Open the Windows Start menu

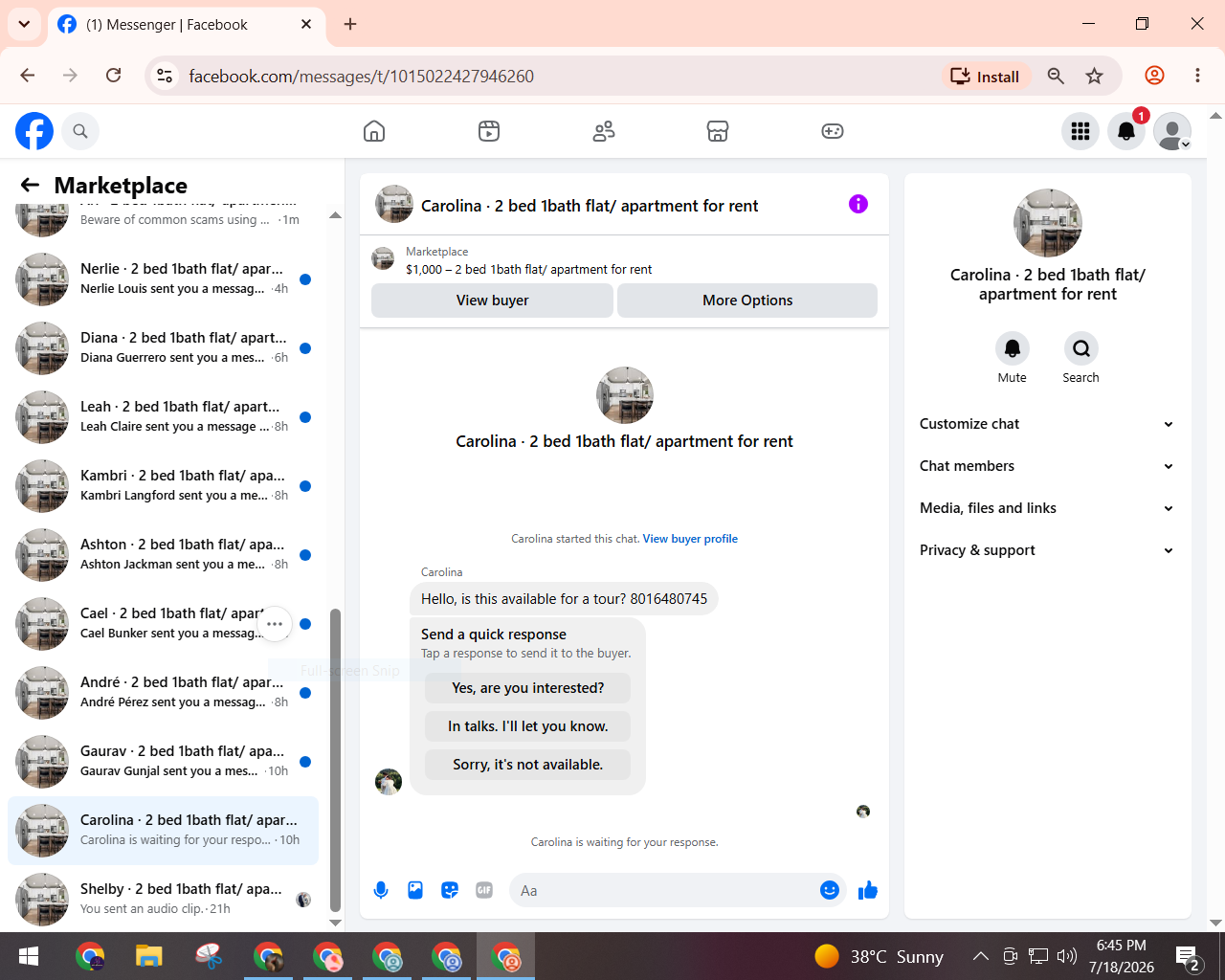[x=29, y=956]
